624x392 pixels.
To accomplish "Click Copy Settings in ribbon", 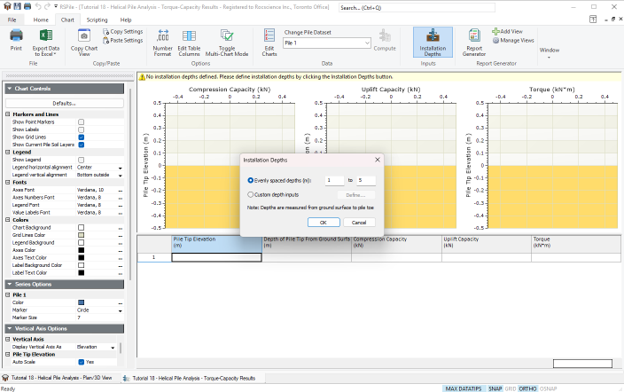I will [x=123, y=31].
